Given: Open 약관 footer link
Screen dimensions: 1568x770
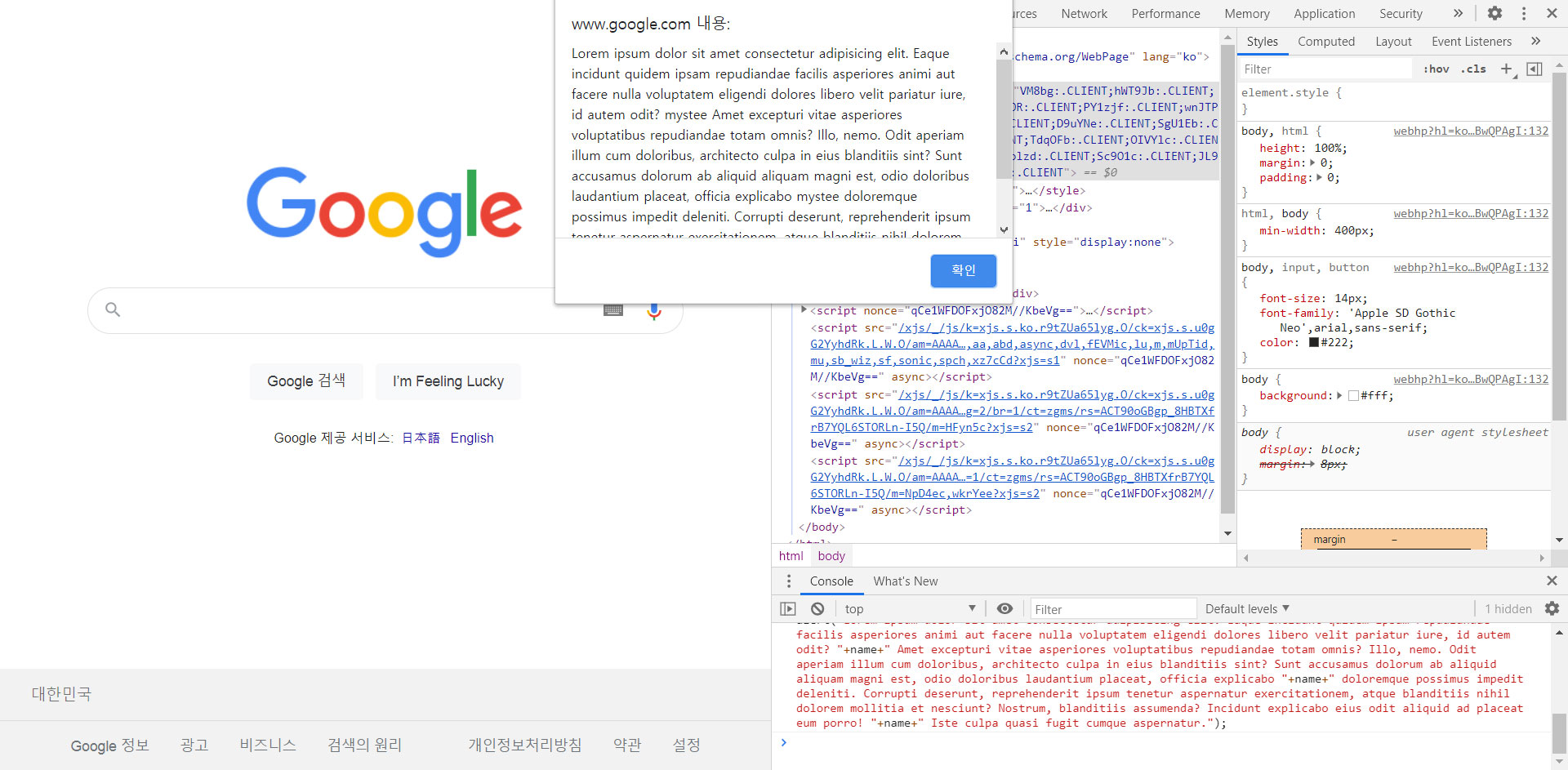Looking at the screenshot, I should pos(627,746).
